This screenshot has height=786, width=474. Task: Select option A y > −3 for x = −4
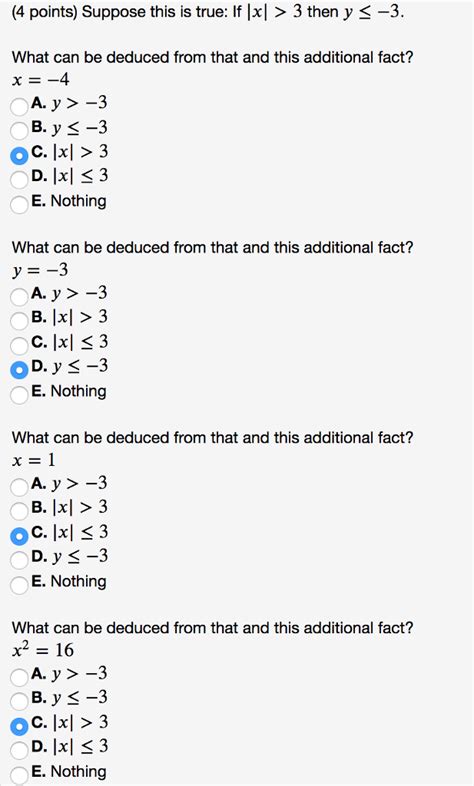click(x=19, y=106)
